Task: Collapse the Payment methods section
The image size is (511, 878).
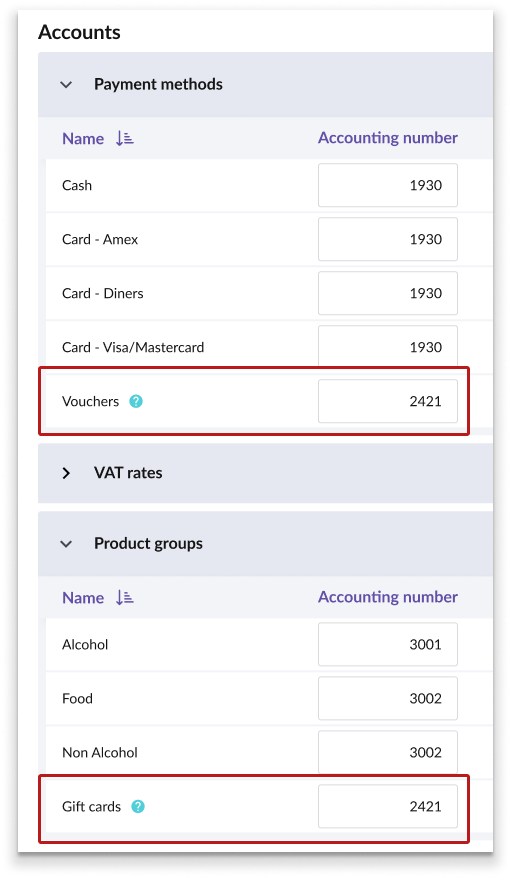Action: [x=66, y=85]
